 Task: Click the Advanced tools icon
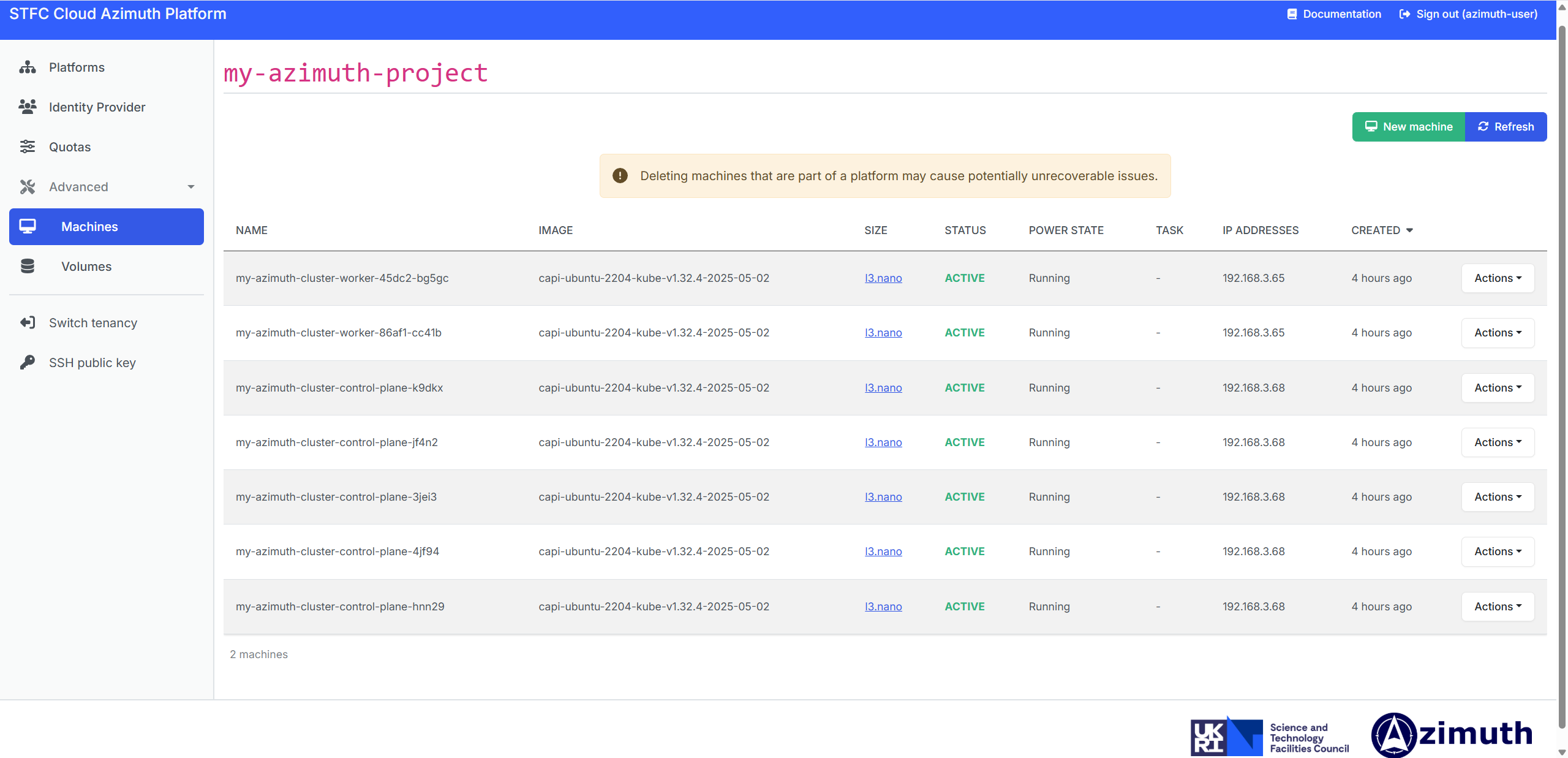coord(28,187)
